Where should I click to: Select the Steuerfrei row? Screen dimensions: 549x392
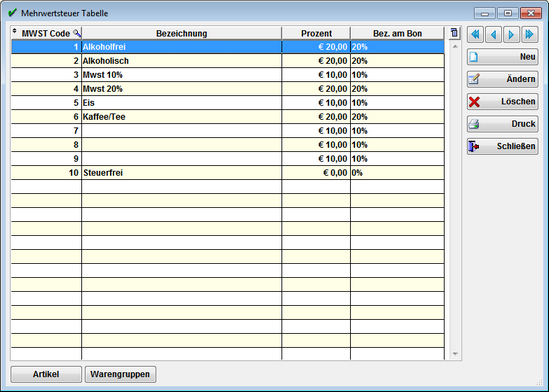pos(228,173)
